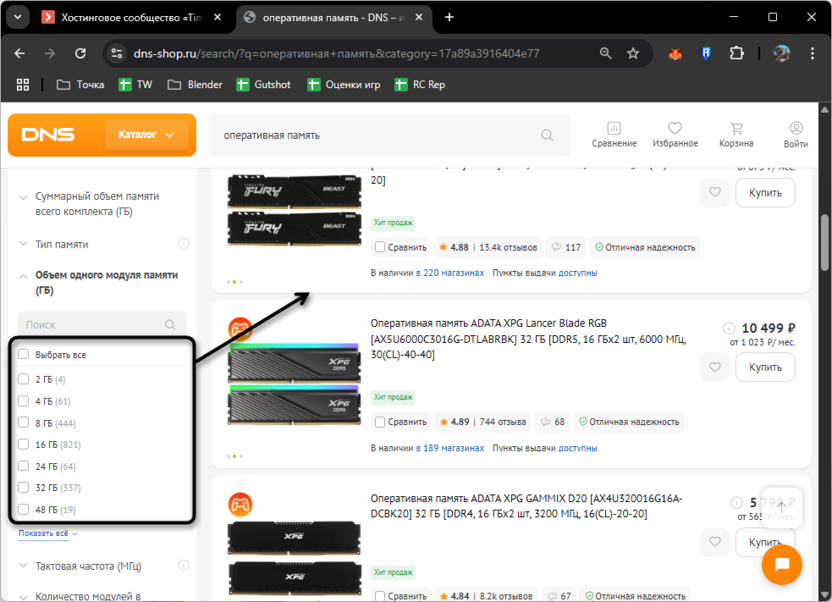Check the 4 ГБ filter checkbox
832x602 pixels.
pyautogui.click(x=23, y=401)
